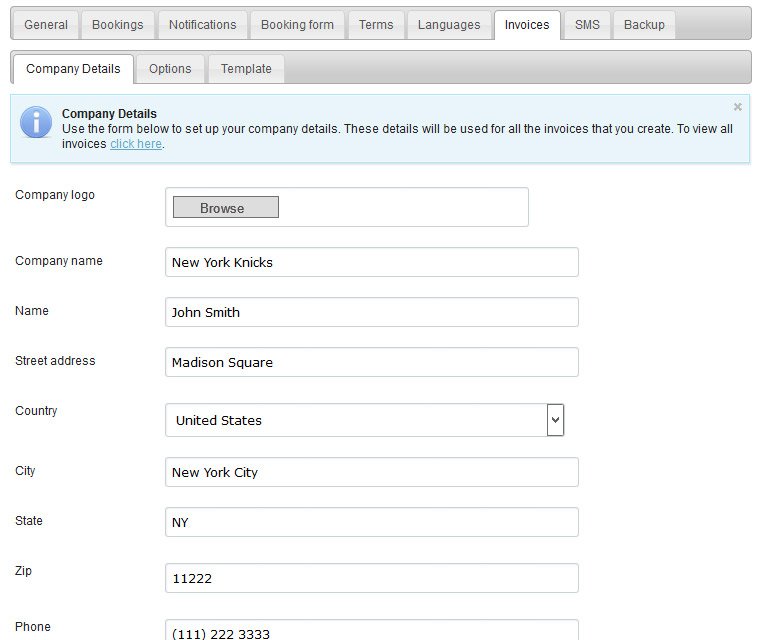Go to the Booking form tab
Viewport: 760px width, 640px height.
[297, 25]
